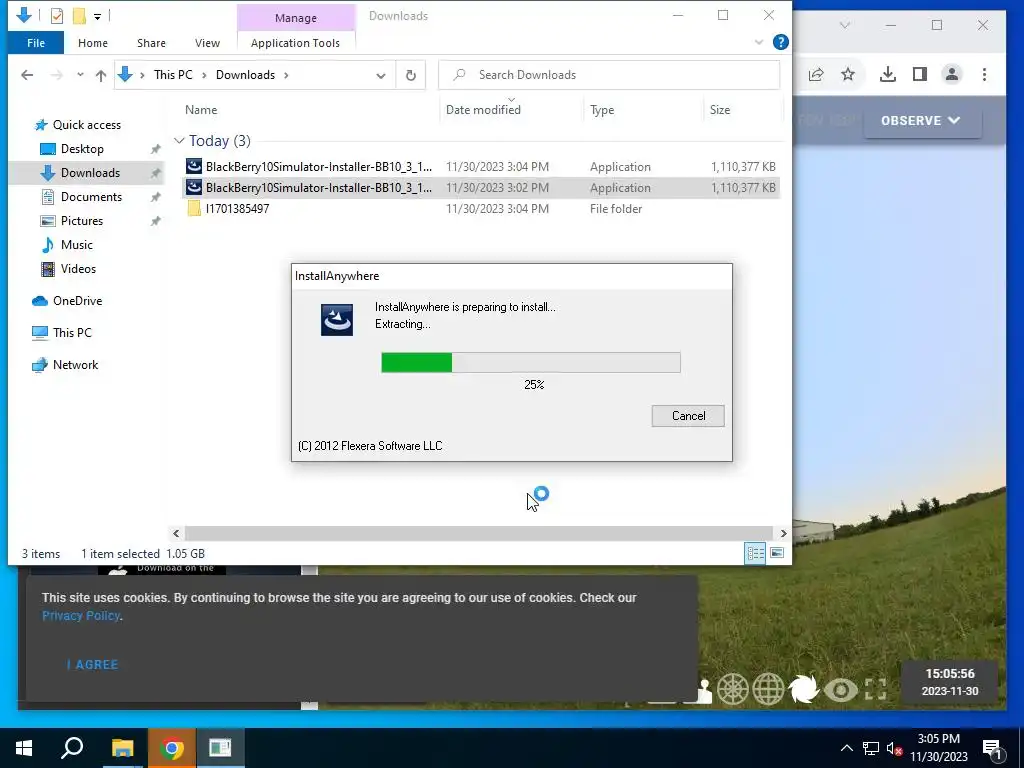Open Pictures in navigation pane

(82, 221)
